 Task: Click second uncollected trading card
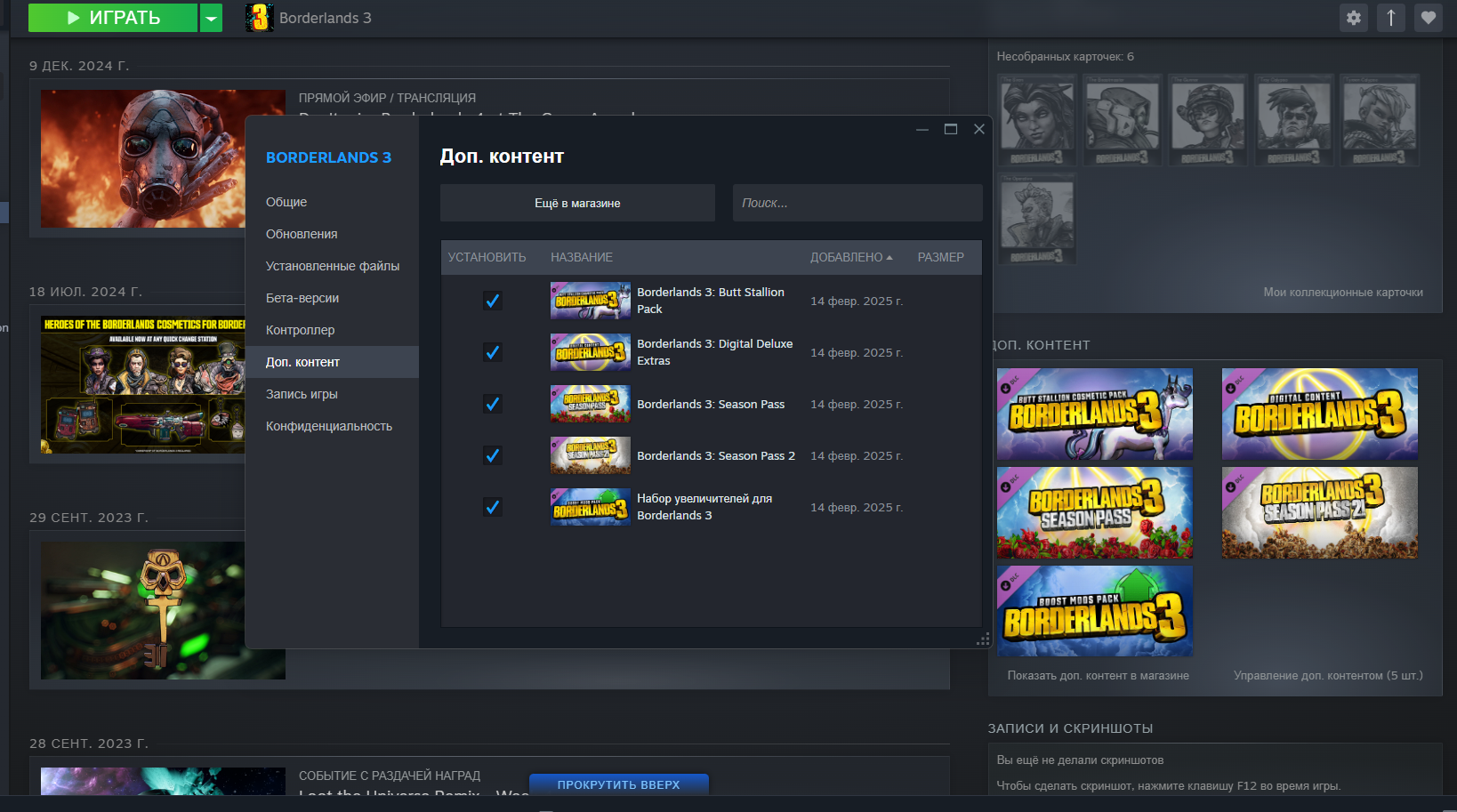point(1123,120)
